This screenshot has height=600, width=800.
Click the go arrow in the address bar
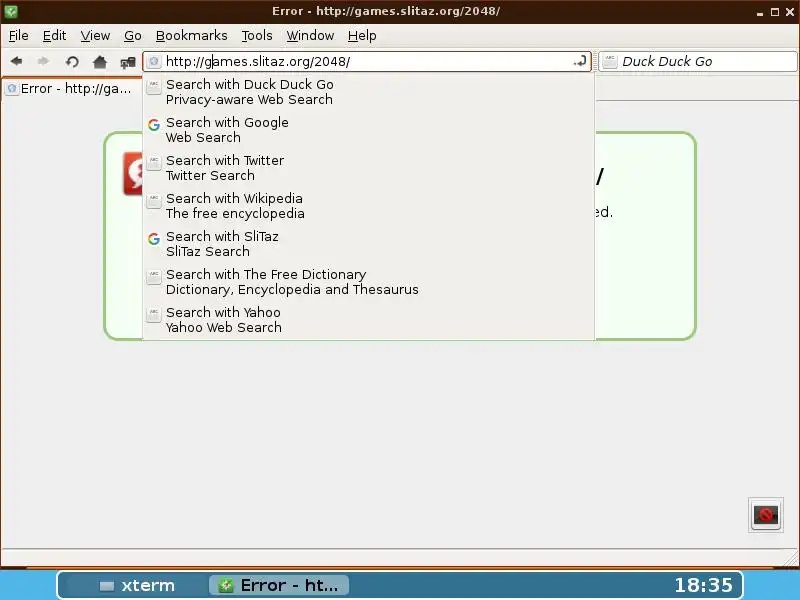click(x=580, y=62)
